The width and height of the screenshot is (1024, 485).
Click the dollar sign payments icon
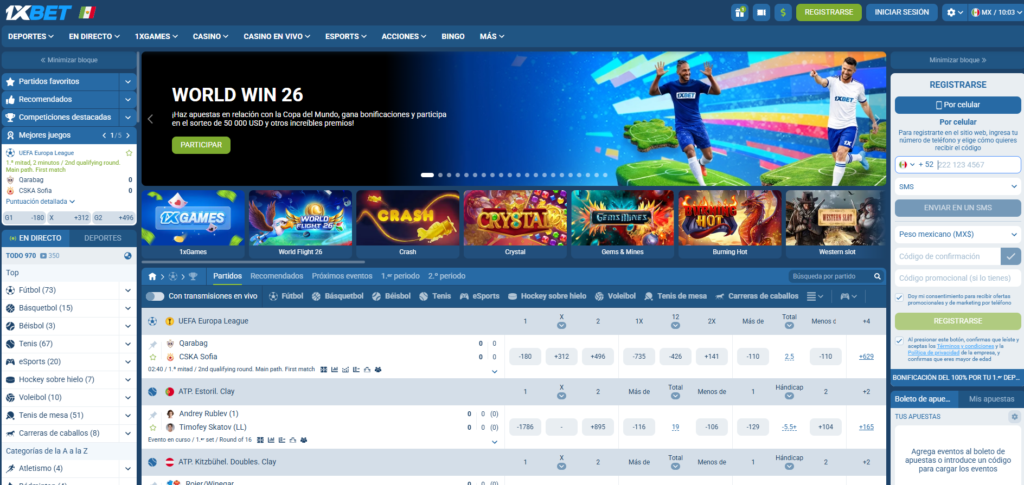point(783,12)
